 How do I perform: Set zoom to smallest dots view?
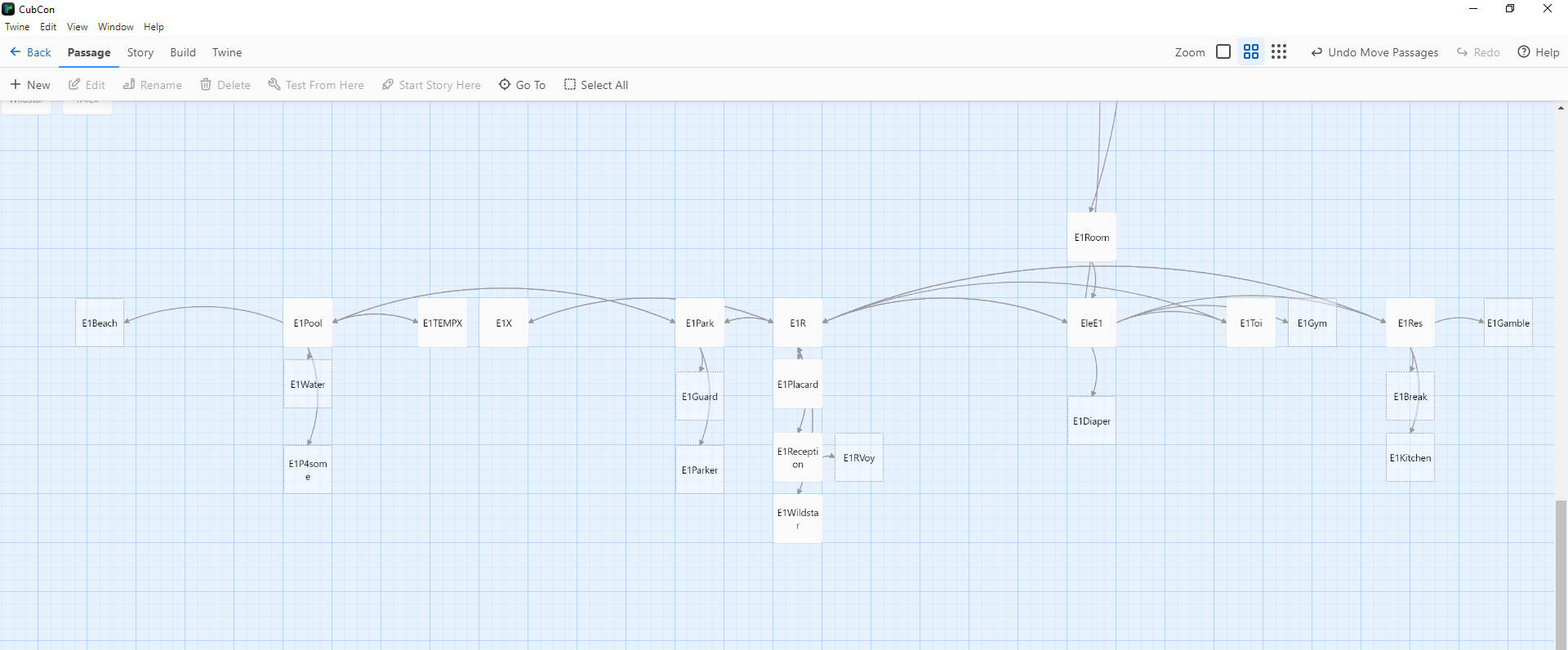(1279, 52)
